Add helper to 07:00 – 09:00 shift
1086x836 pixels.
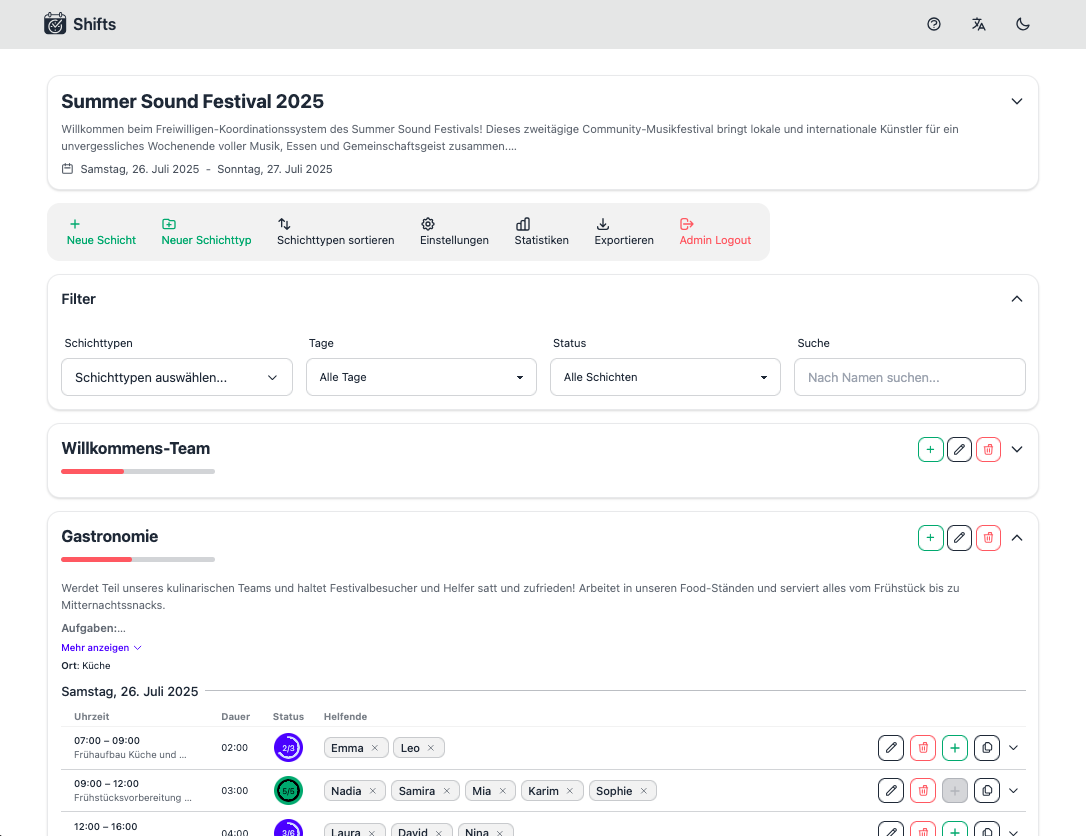click(955, 748)
